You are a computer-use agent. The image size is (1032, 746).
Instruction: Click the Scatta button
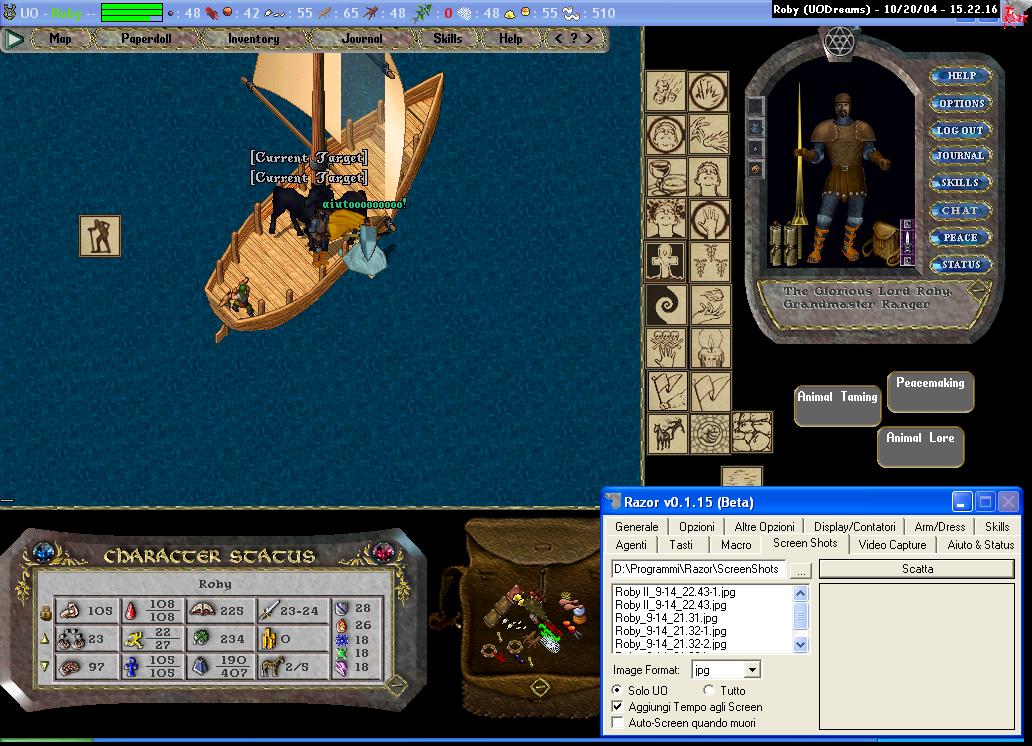[x=917, y=569]
